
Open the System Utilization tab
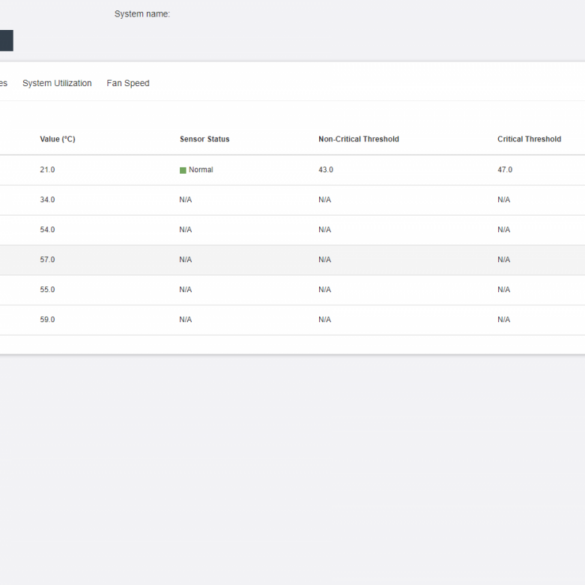[57, 83]
